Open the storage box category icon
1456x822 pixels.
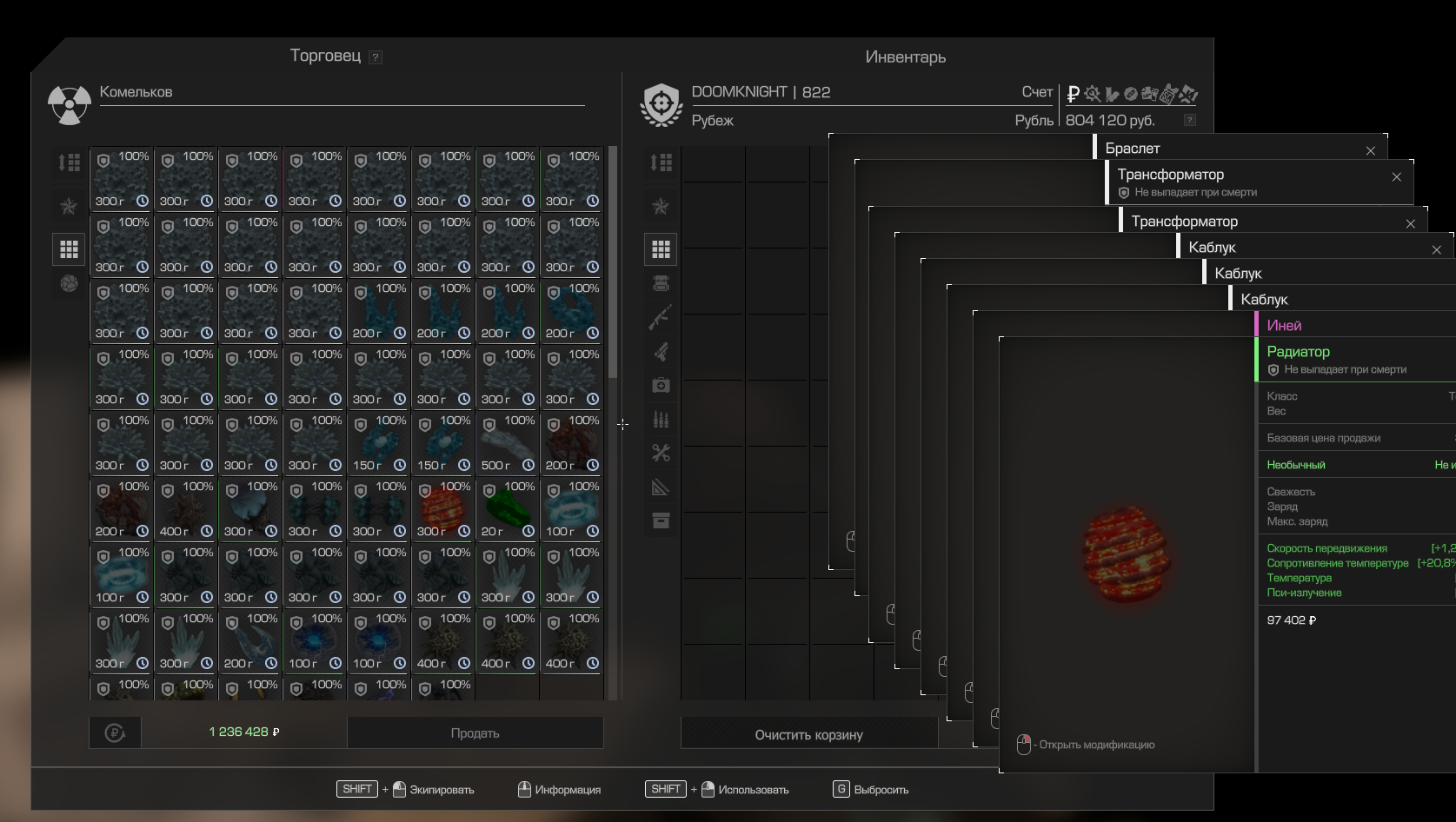(661, 520)
